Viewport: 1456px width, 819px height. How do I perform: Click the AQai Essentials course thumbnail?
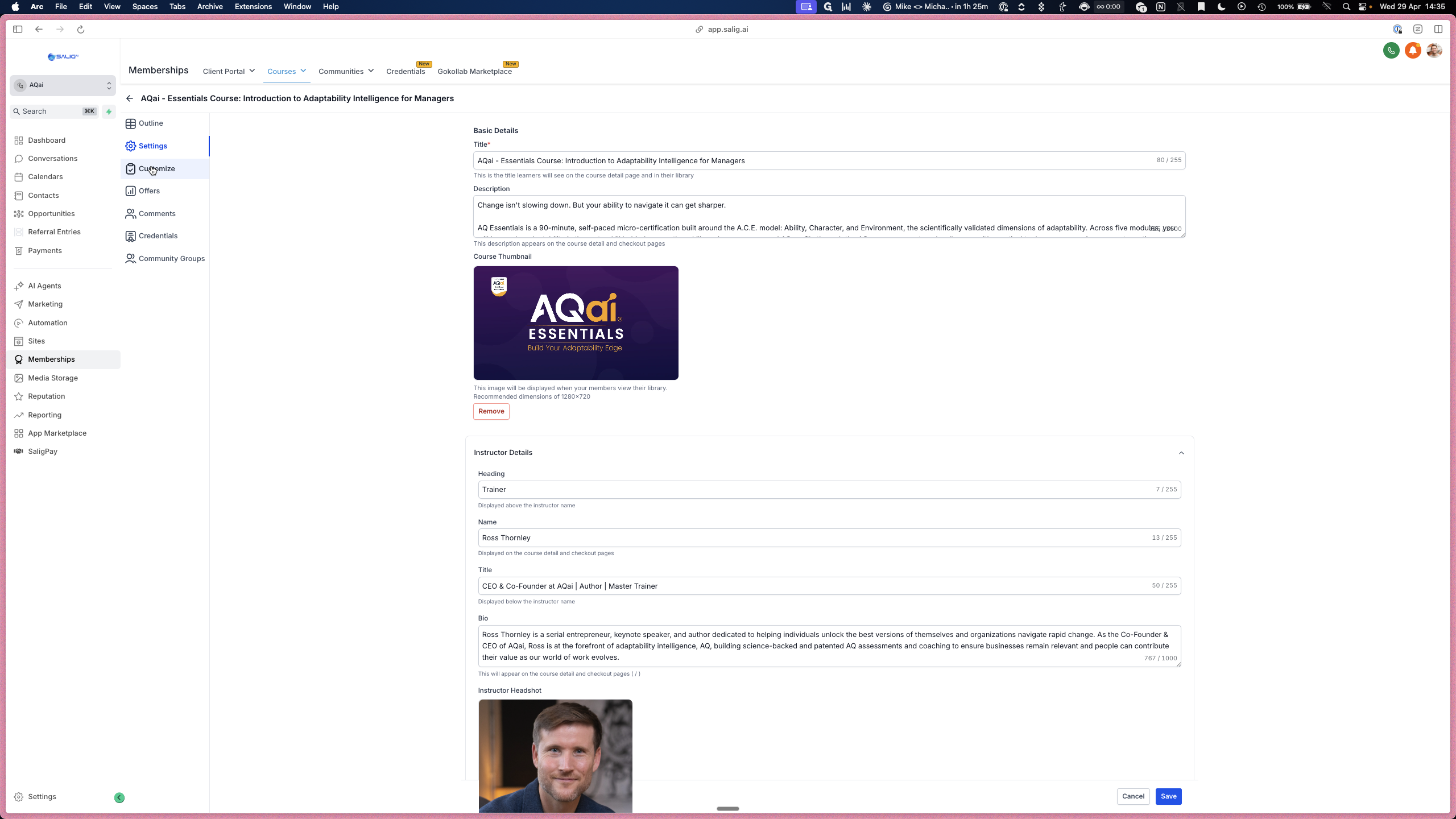576,323
